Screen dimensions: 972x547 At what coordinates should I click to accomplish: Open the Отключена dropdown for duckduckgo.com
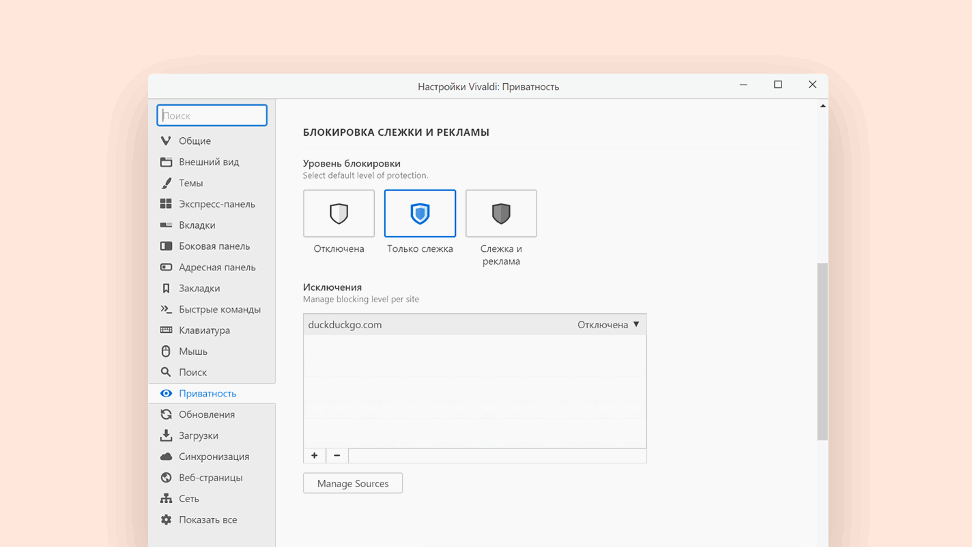pyautogui.click(x=608, y=324)
